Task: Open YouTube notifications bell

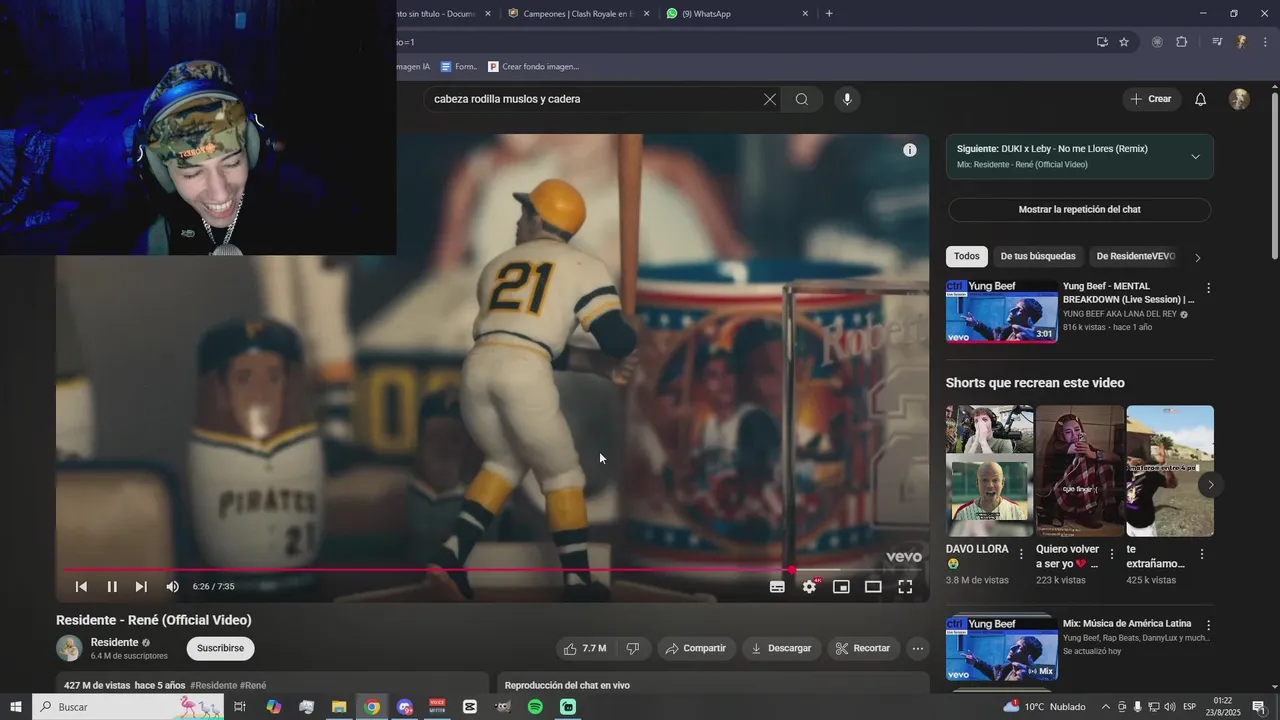Action: [x=1200, y=99]
